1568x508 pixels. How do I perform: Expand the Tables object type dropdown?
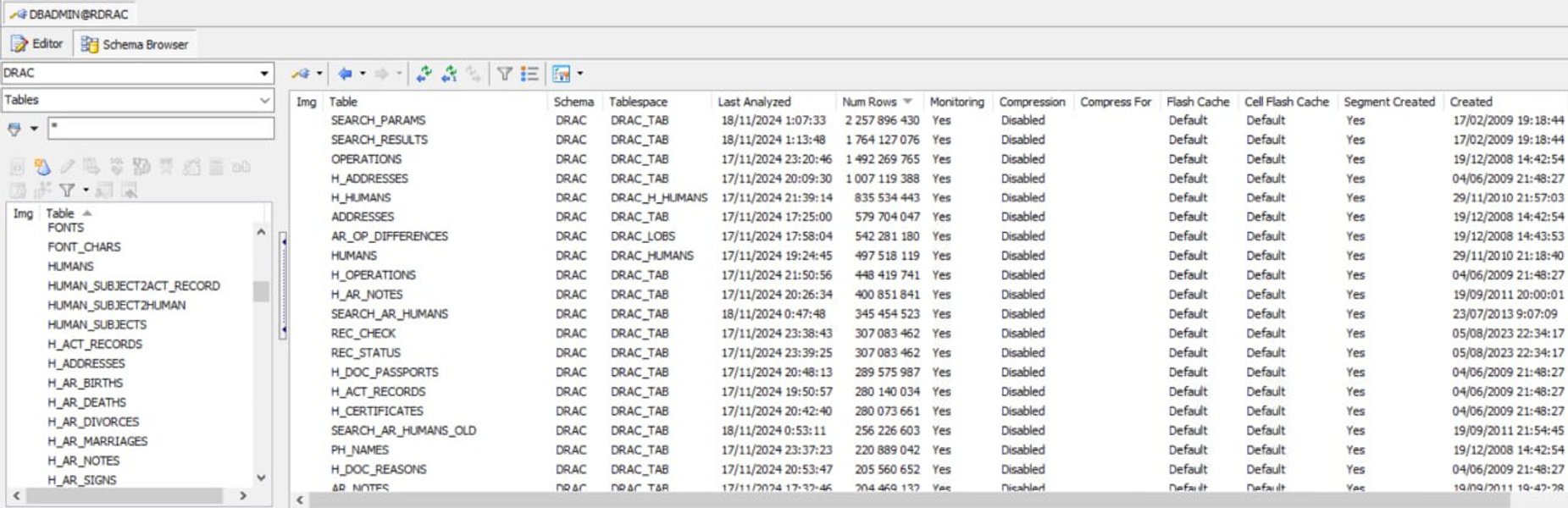click(264, 100)
